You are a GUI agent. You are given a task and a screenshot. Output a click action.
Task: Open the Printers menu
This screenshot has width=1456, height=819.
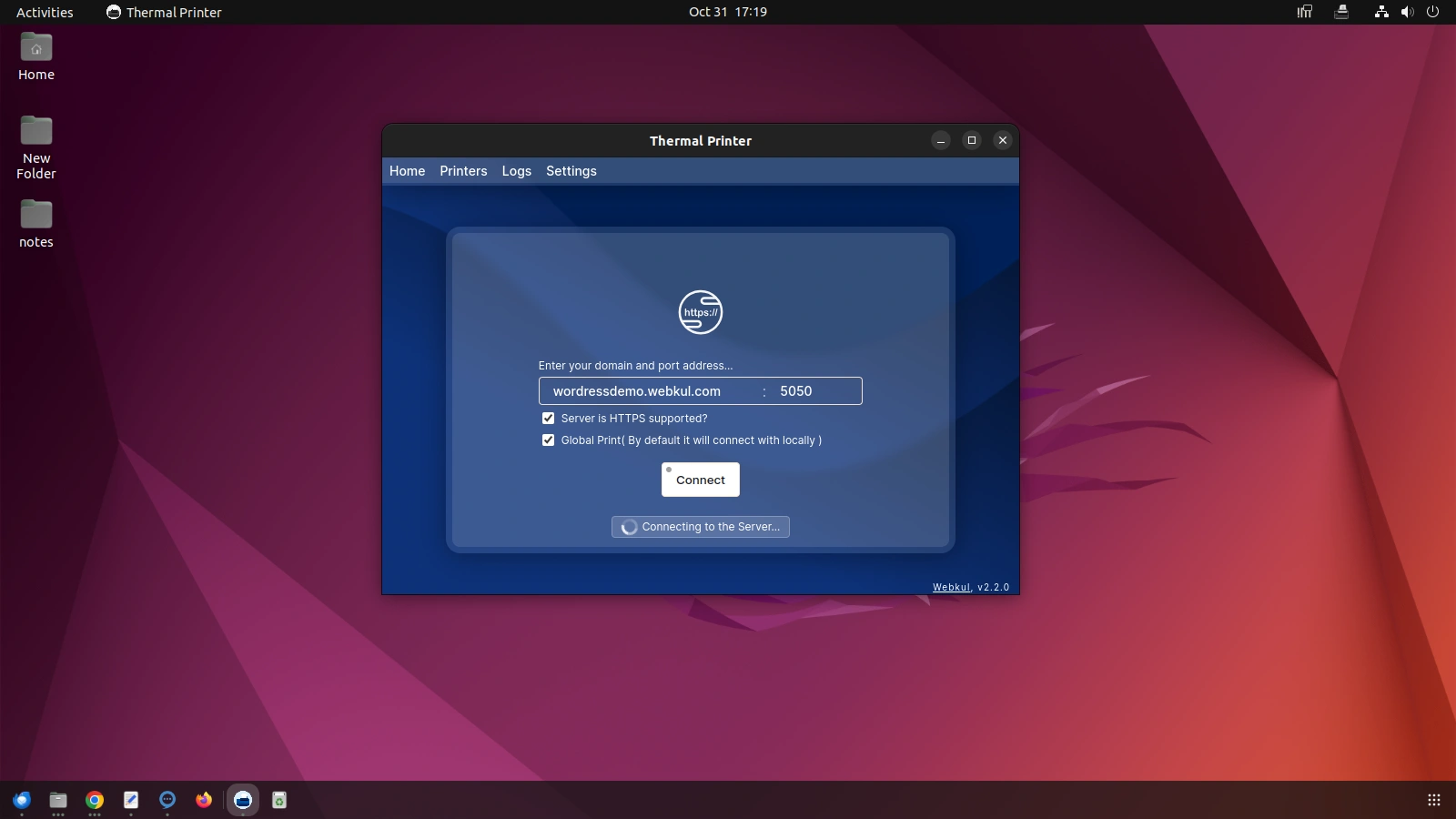coord(463,171)
